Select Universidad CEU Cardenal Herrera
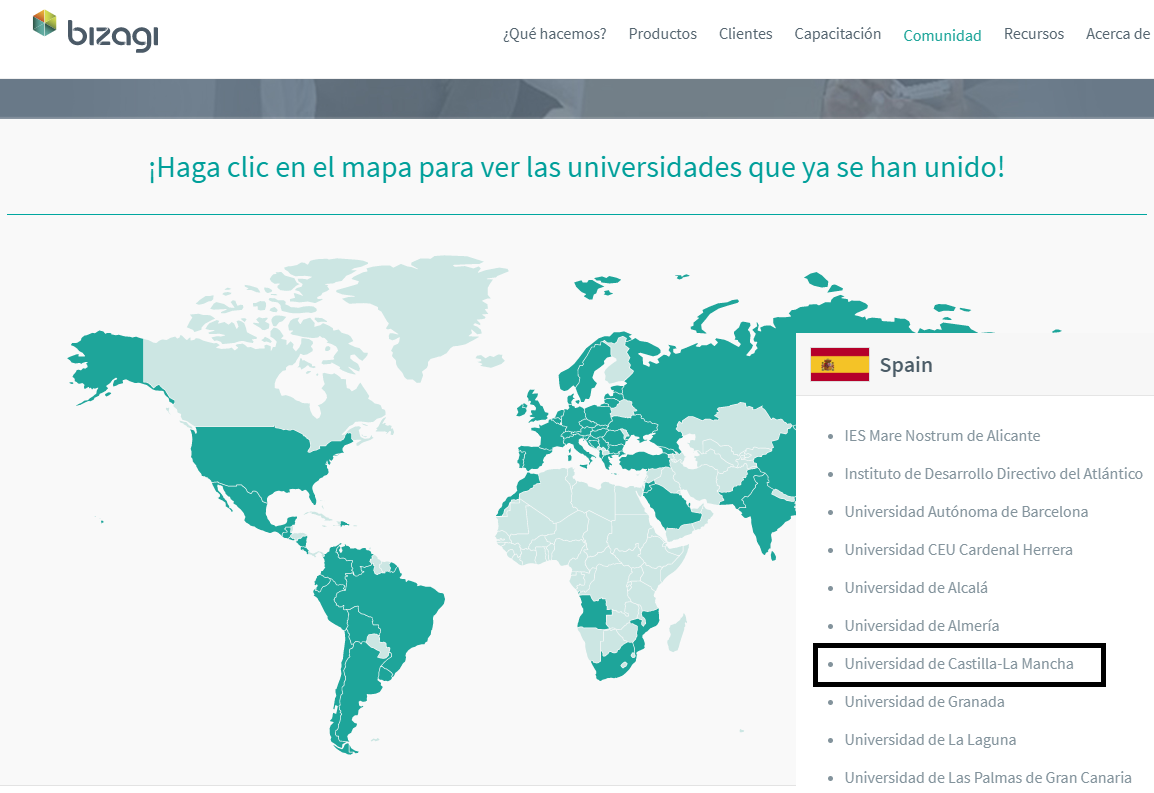 [x=958, y=549]
